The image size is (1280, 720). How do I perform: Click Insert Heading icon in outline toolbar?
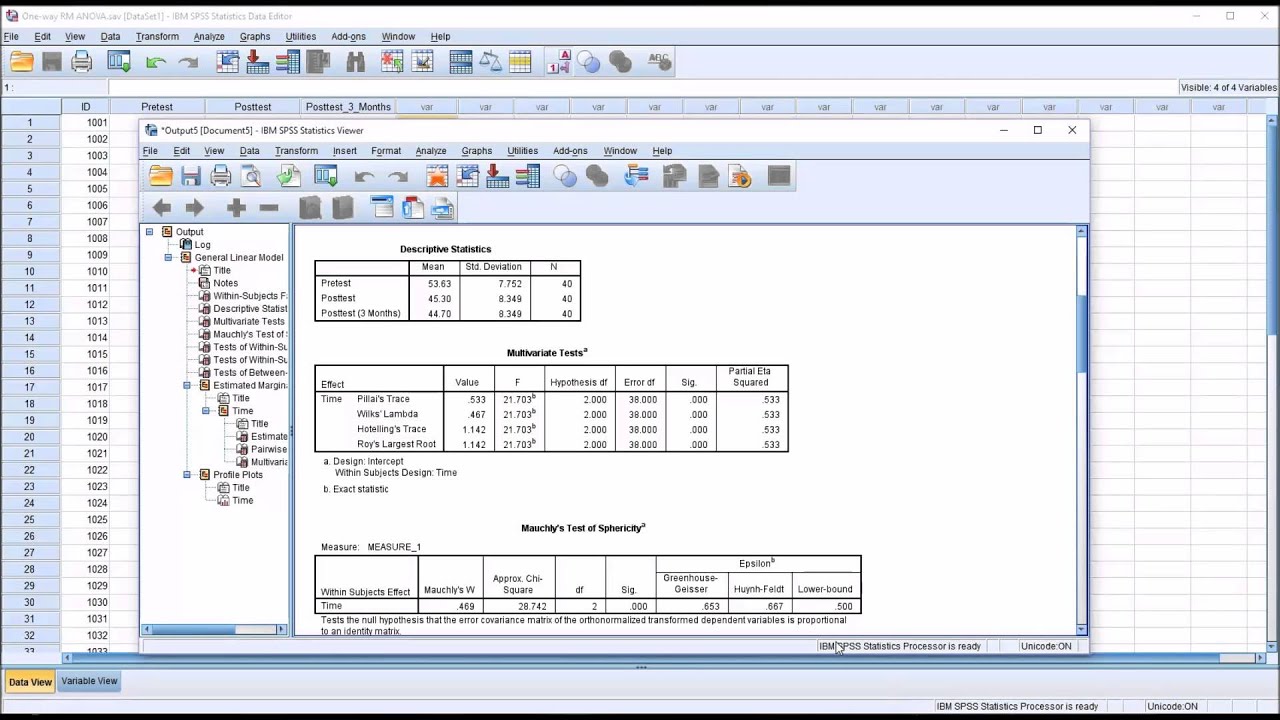click(381, 207)
